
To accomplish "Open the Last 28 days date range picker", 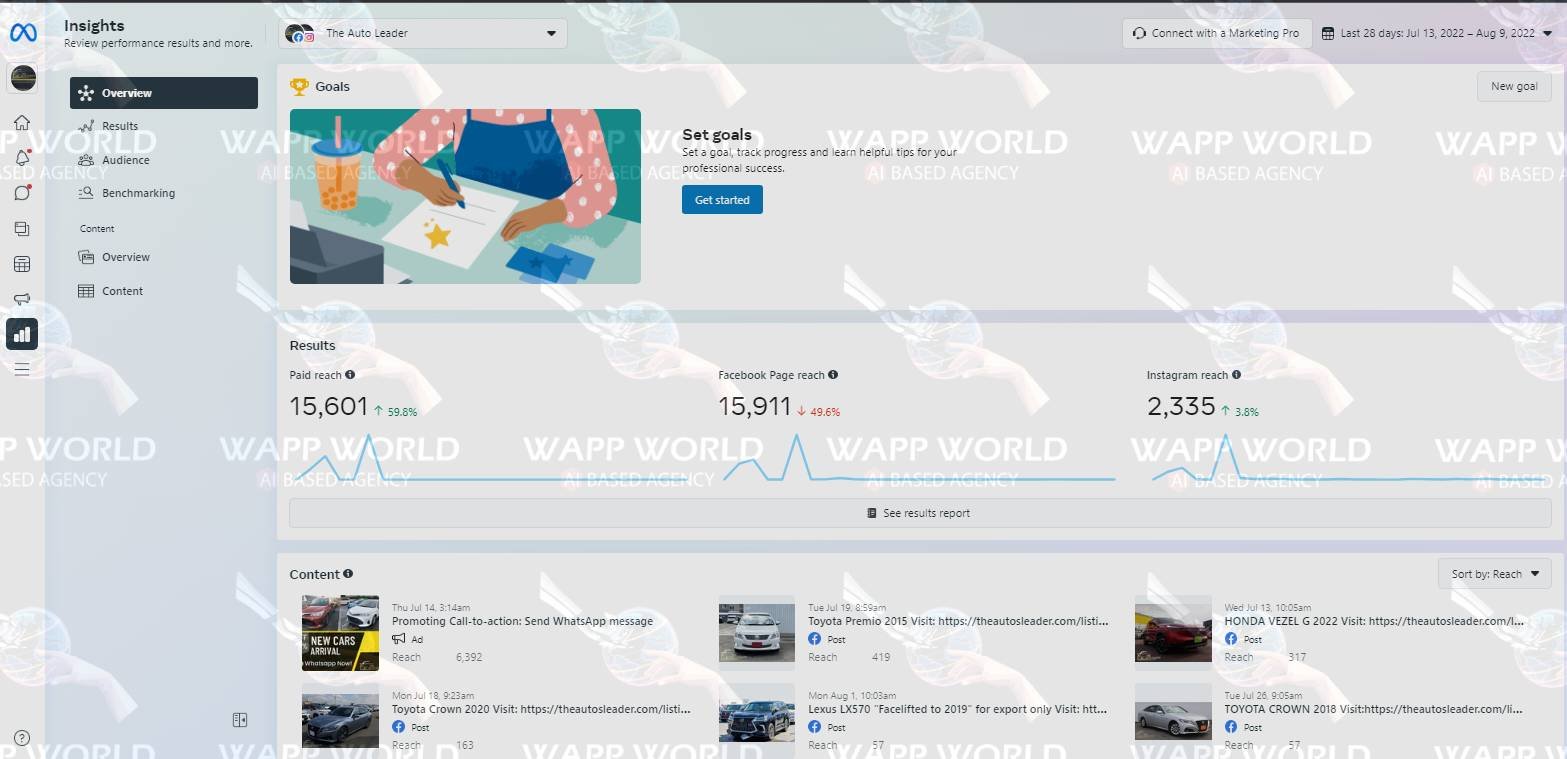I will coord(1436,33).
